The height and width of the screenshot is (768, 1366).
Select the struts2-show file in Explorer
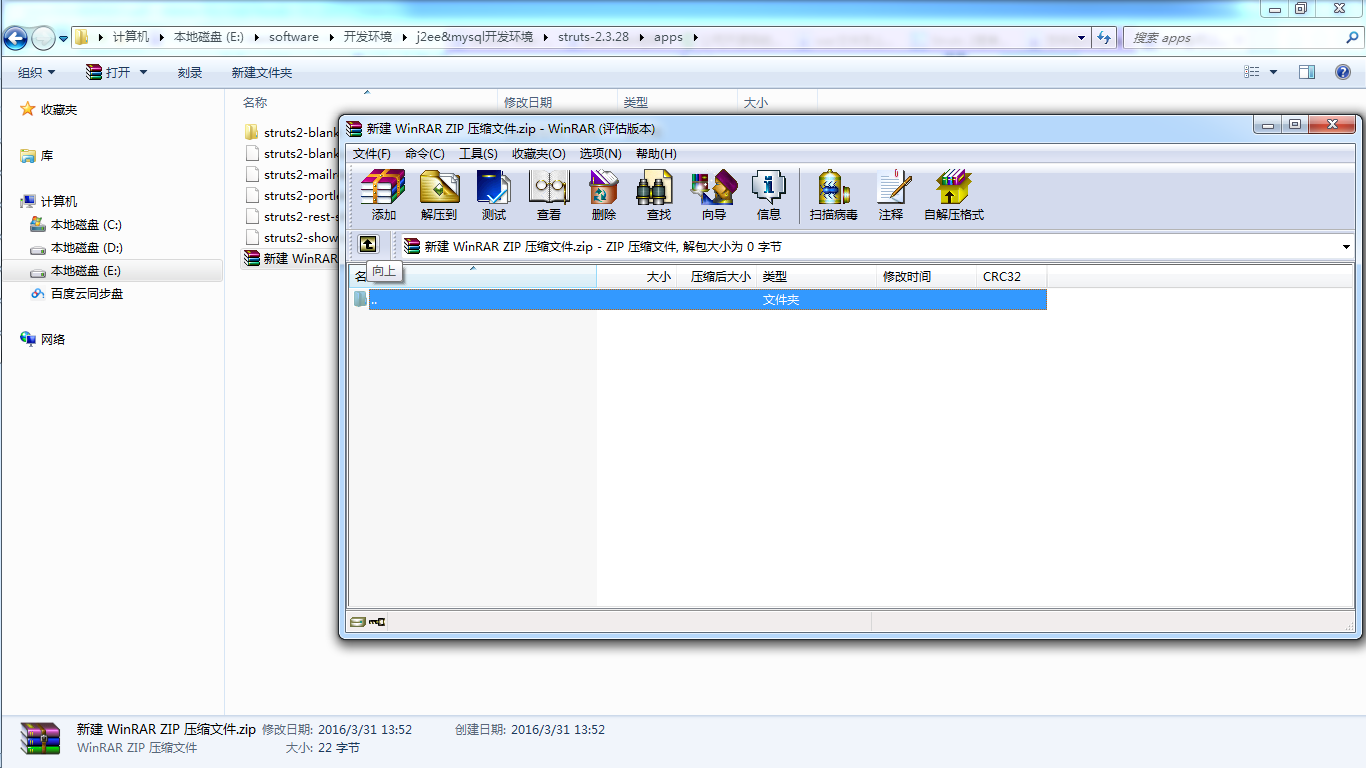tap(291, 238)
